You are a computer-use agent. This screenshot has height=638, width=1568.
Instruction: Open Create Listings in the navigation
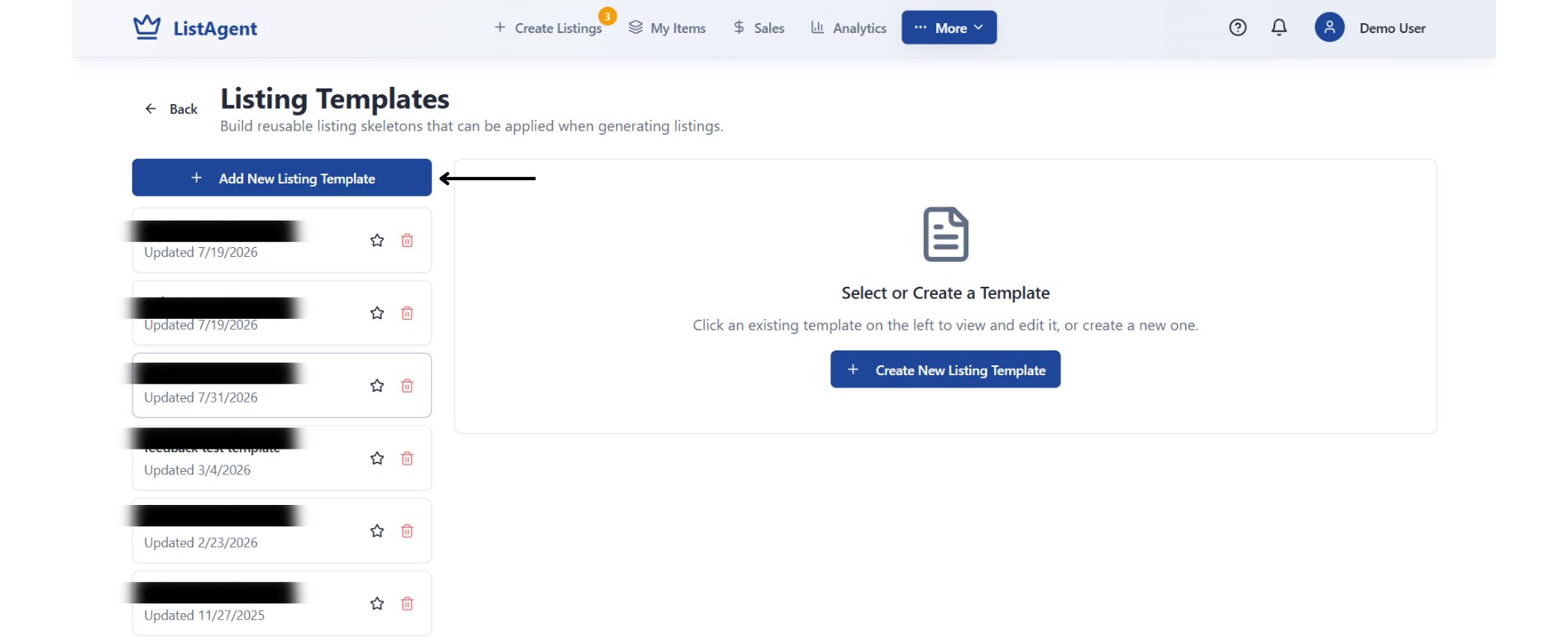click(x=548, y=28)
